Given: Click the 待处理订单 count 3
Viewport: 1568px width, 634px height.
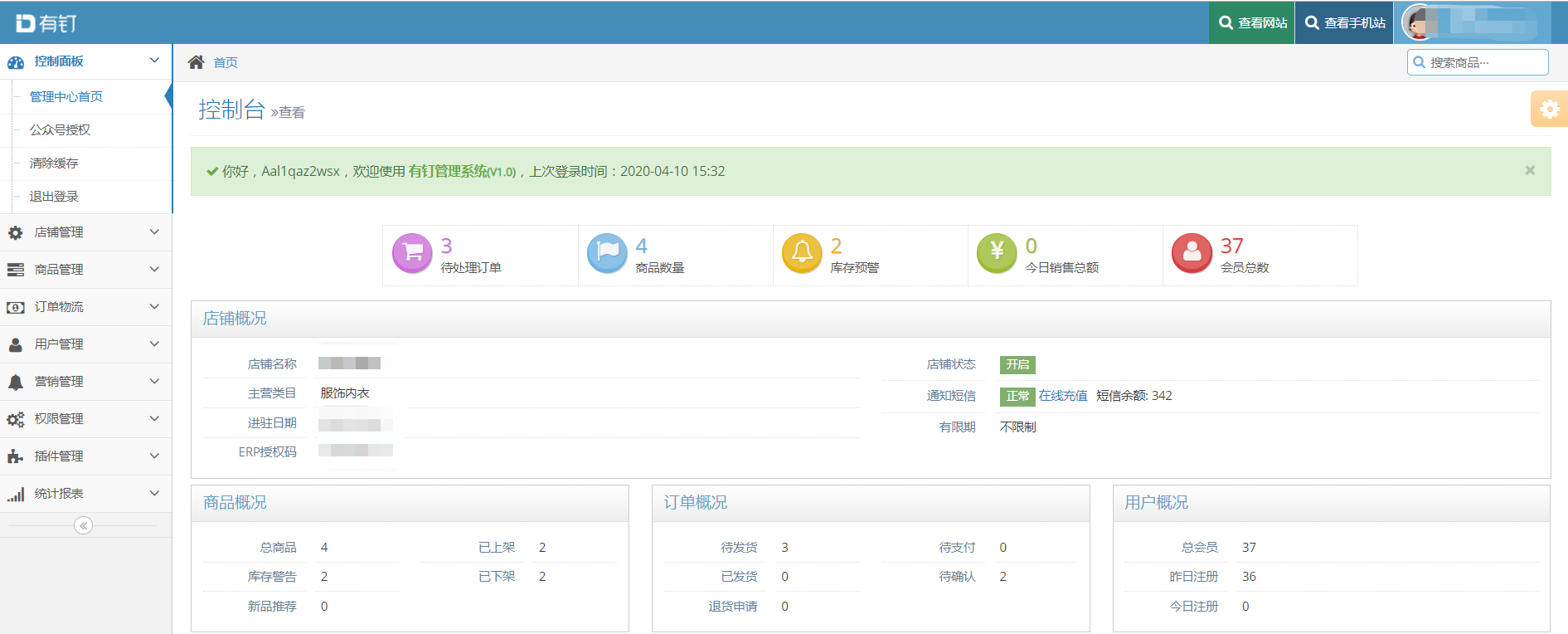Looking at the screenshot, I should (x=446, y=246).
